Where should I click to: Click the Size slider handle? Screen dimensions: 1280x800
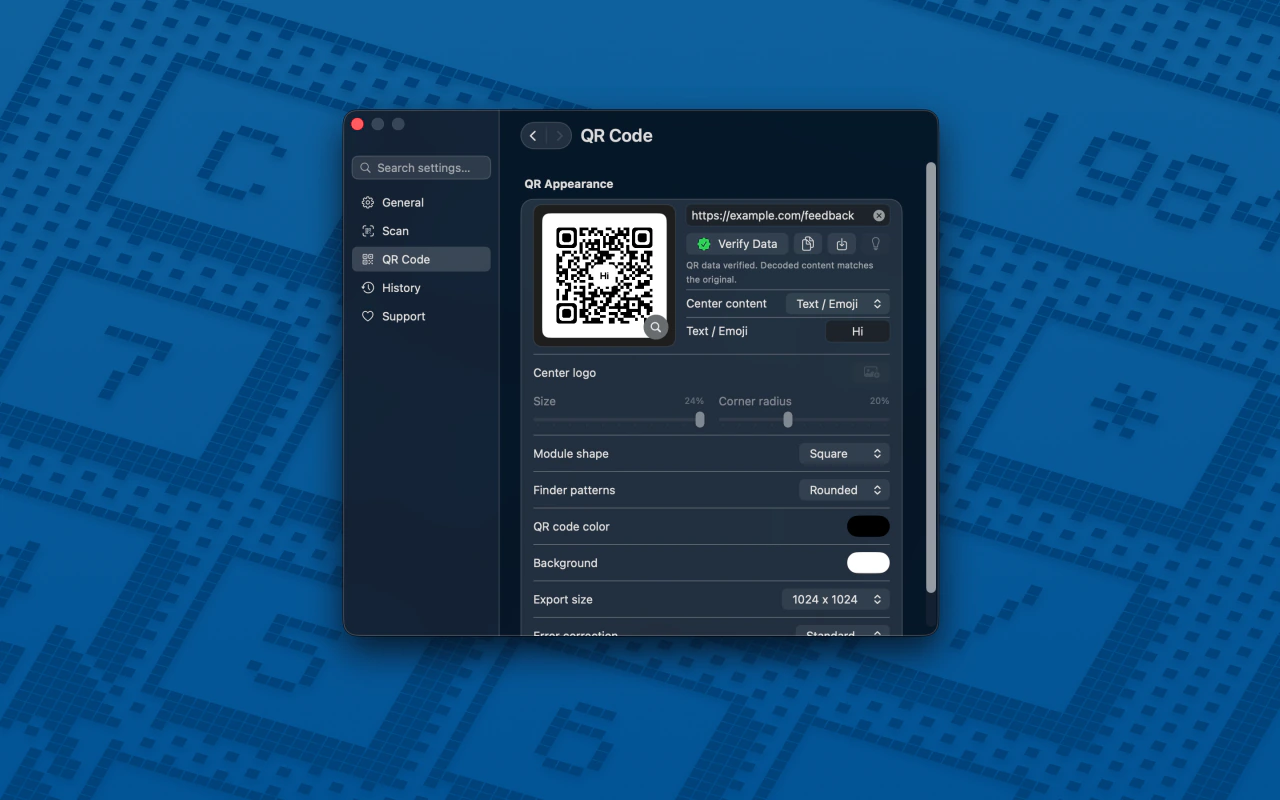click(700, 420)
